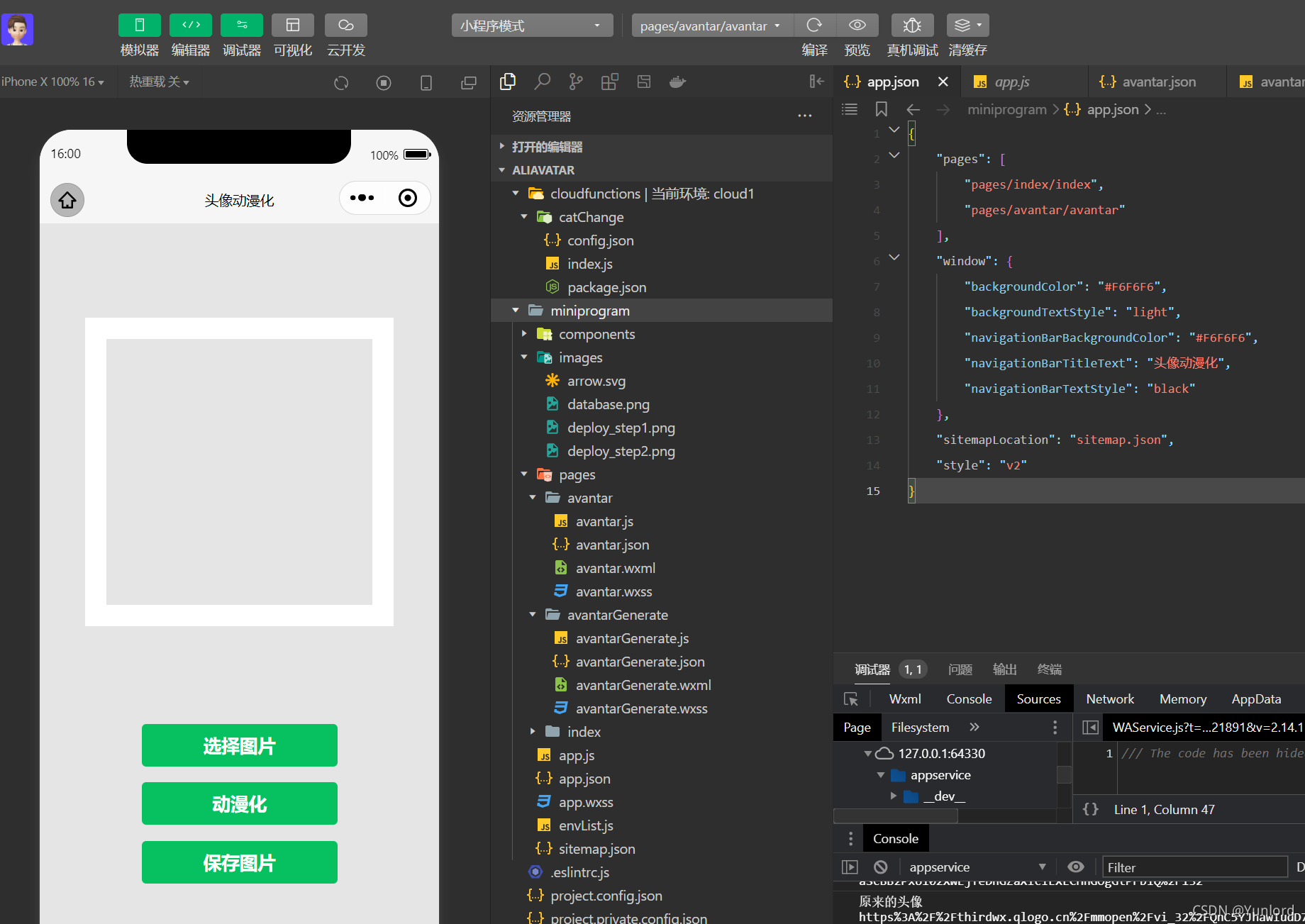The width and height of the screenshot is (1305, 924).
Task: Open the editor outline list icon
Action: coord(850,109)
